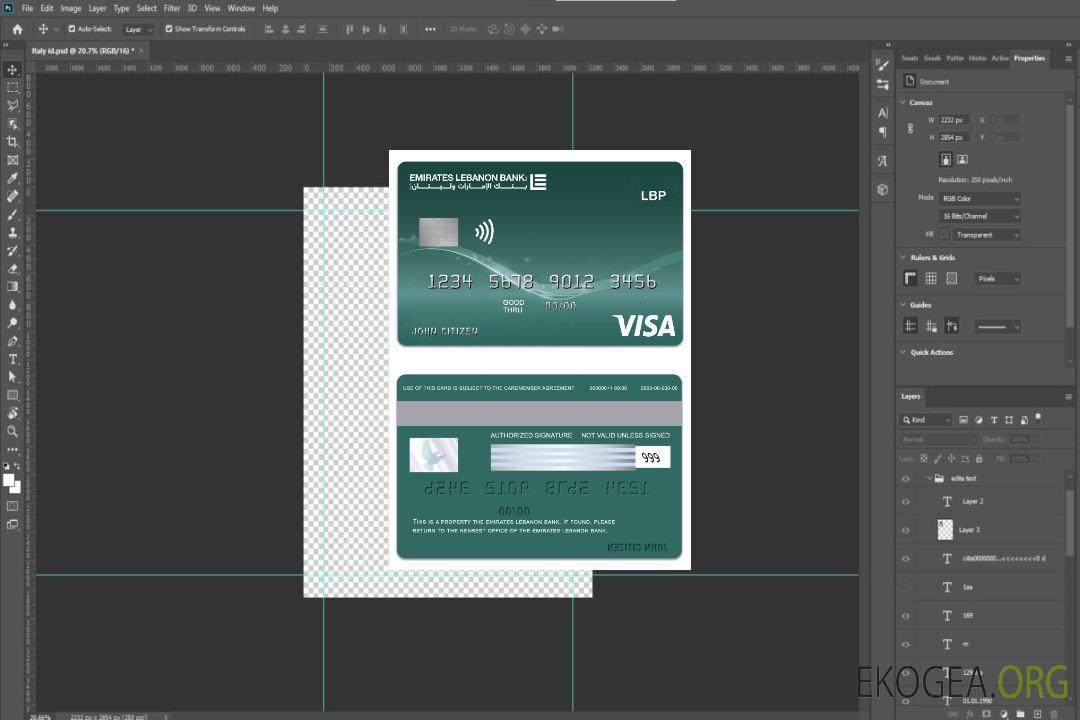Image resolution: width=1080 pixels, height=720 pixels.
Task: Click the Layer 3 thumbnail
Action: (x=946, y=530)
